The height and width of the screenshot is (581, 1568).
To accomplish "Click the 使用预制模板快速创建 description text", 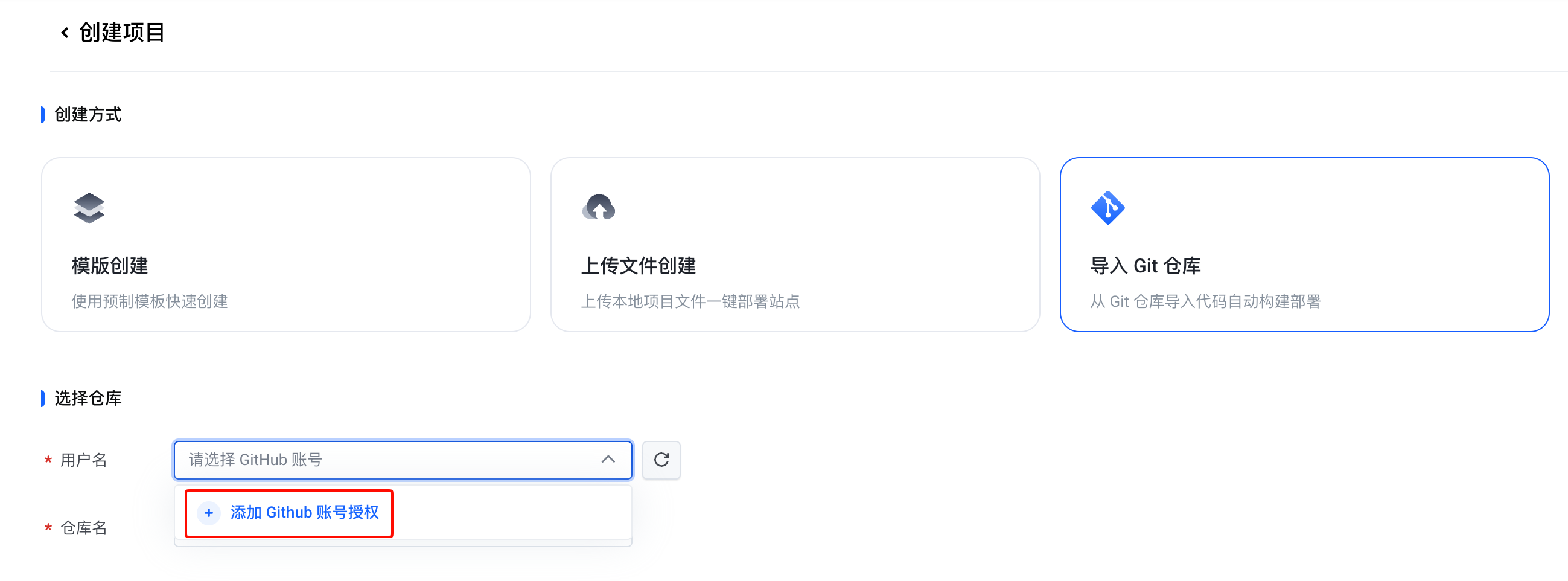I will point(150,301).
